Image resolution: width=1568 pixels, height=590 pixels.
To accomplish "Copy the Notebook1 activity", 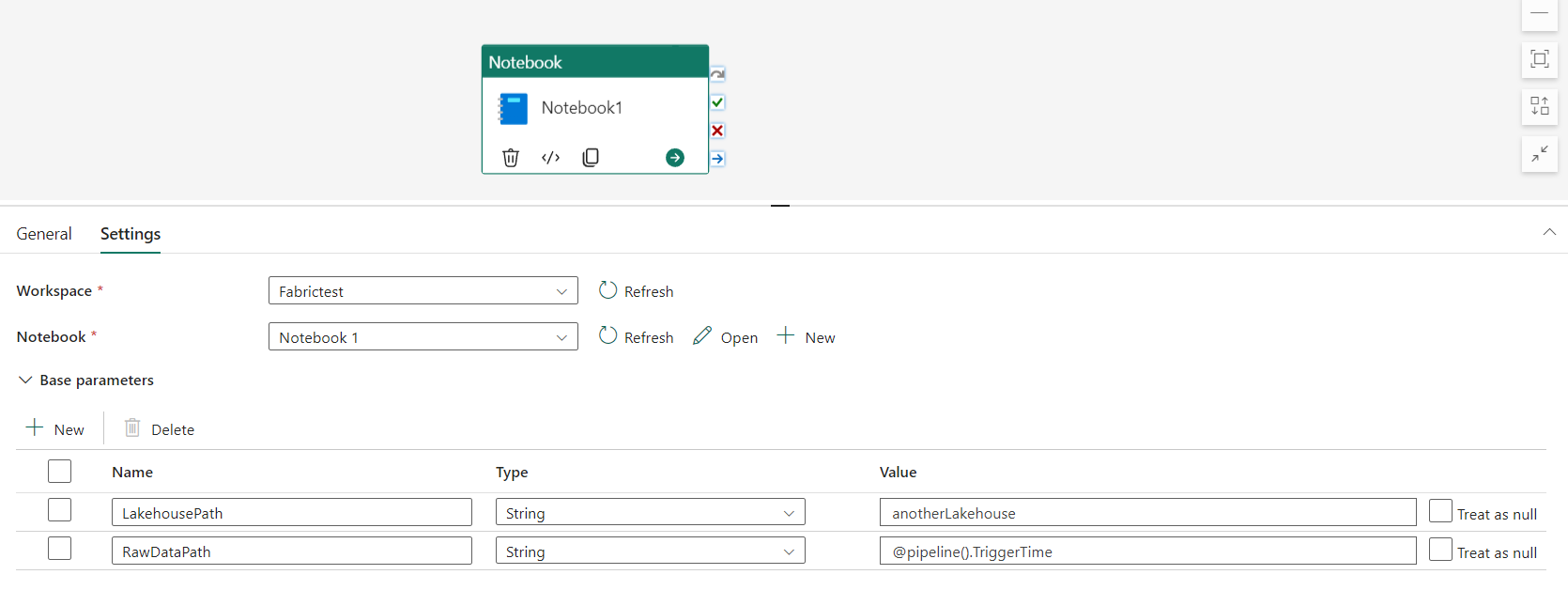I will pyautogui.click(x=591, y=158).
